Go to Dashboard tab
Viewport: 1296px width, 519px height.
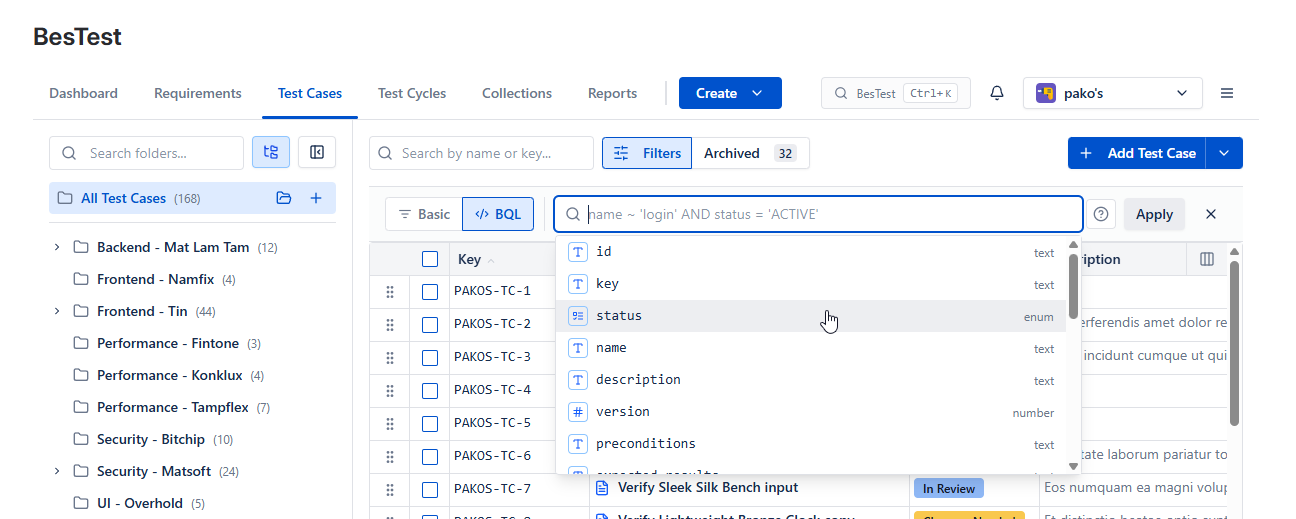coord(83,93)
